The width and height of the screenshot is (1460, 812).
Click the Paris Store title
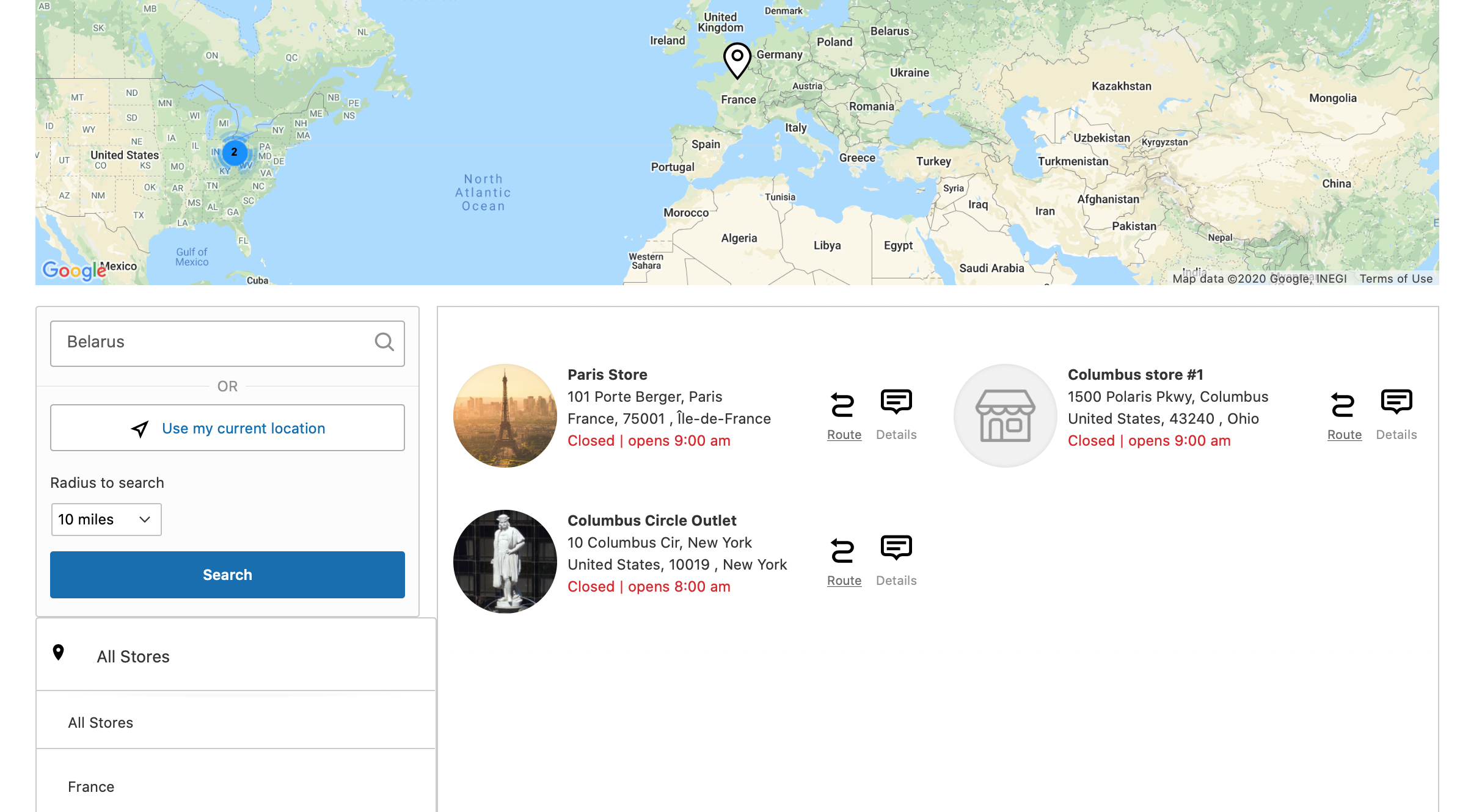click(607, 375)
